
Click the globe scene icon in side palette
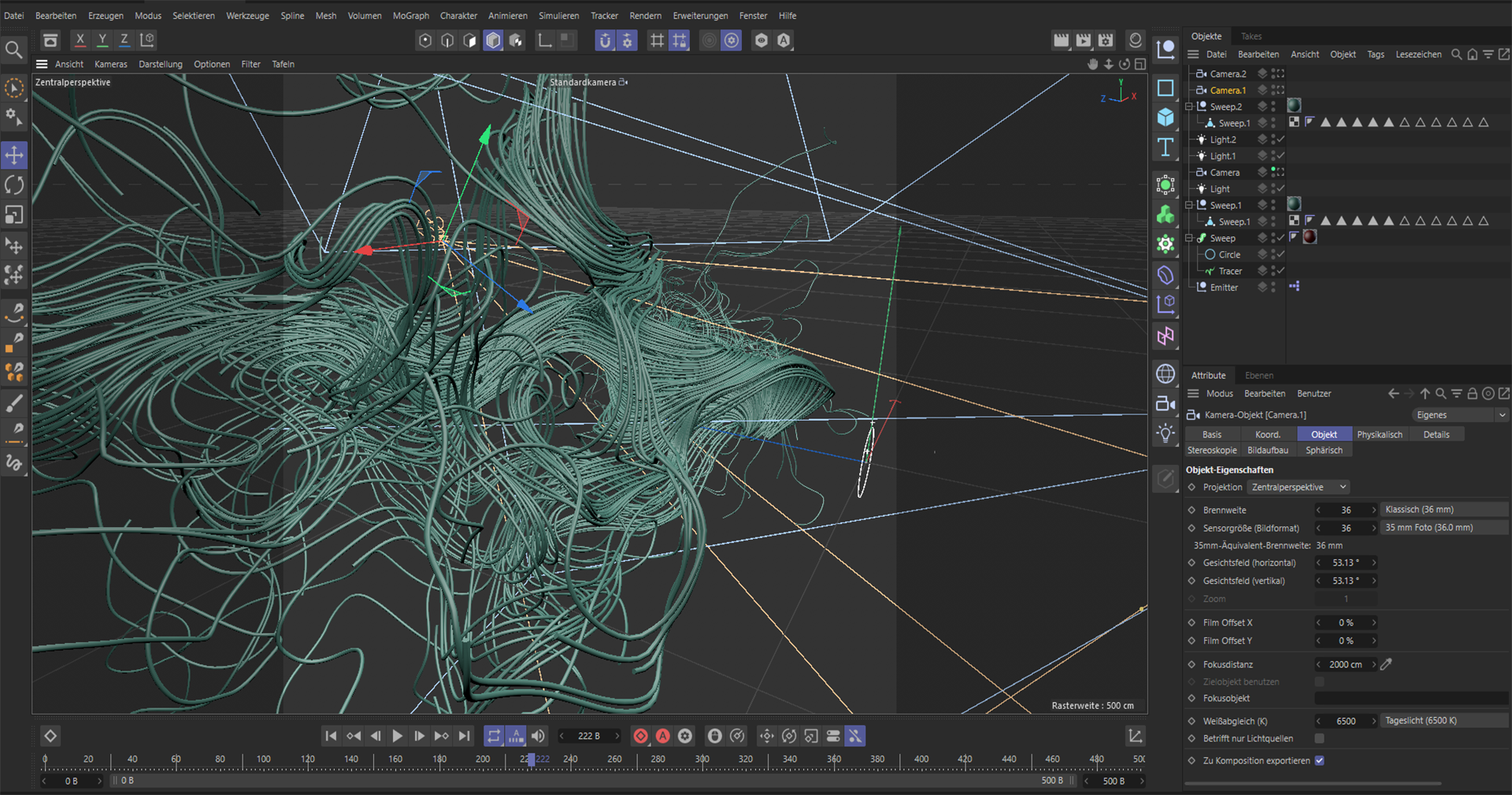1165,373
